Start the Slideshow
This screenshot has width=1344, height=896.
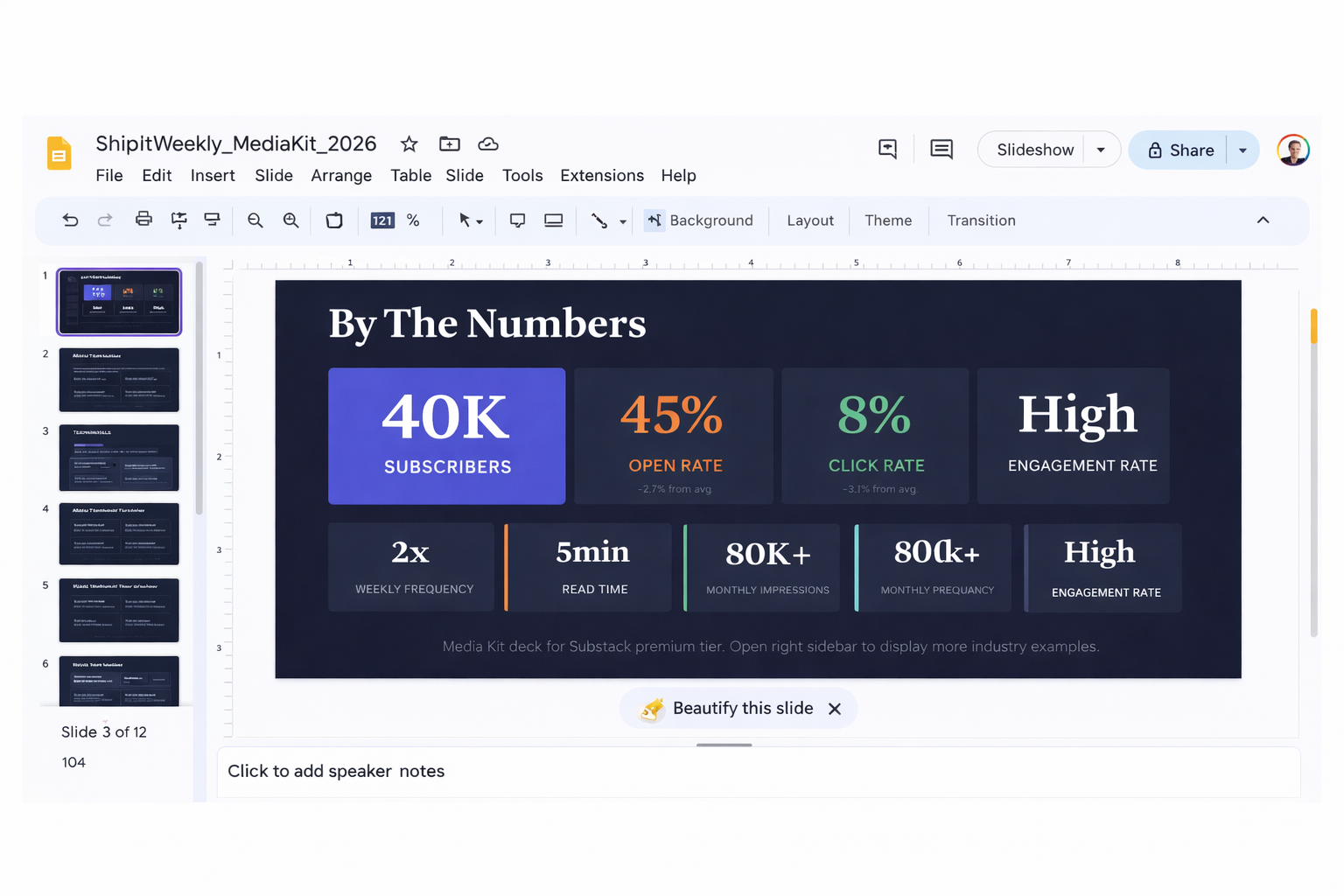1035,149
